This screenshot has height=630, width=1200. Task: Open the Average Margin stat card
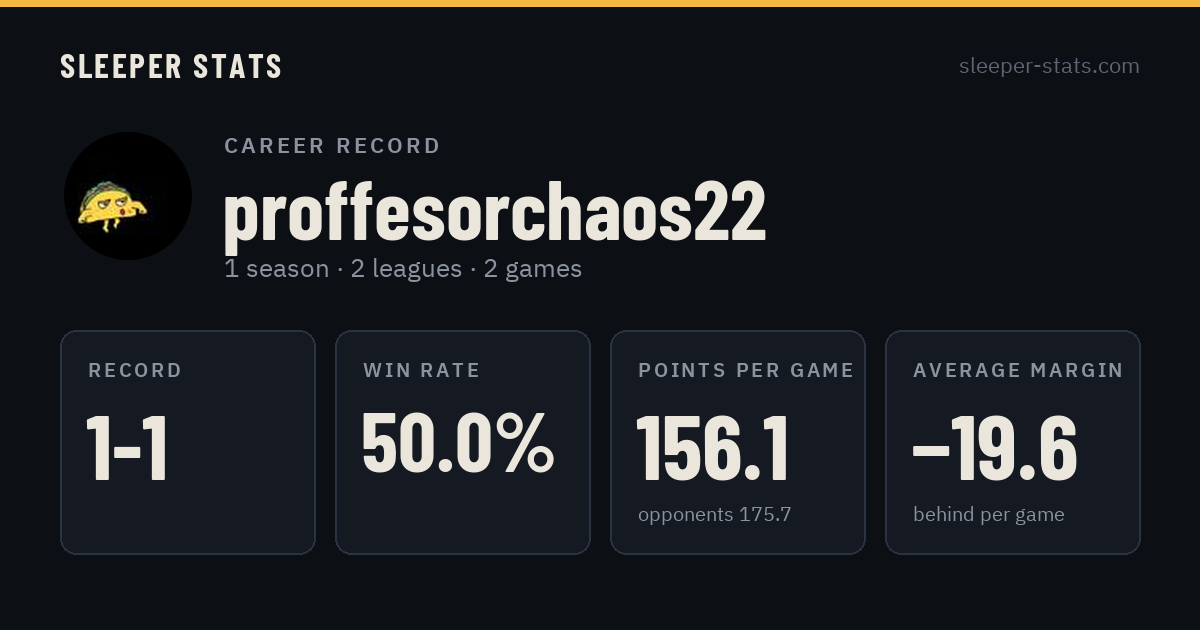click(1013, 442)
